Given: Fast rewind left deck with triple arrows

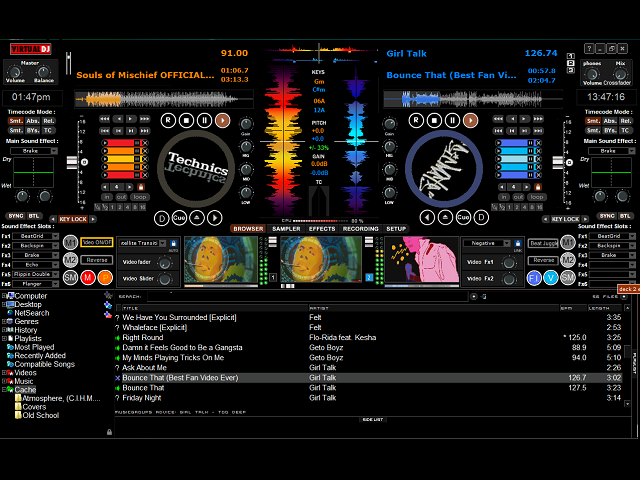Looking at the screenshot, I should (104, 119).
